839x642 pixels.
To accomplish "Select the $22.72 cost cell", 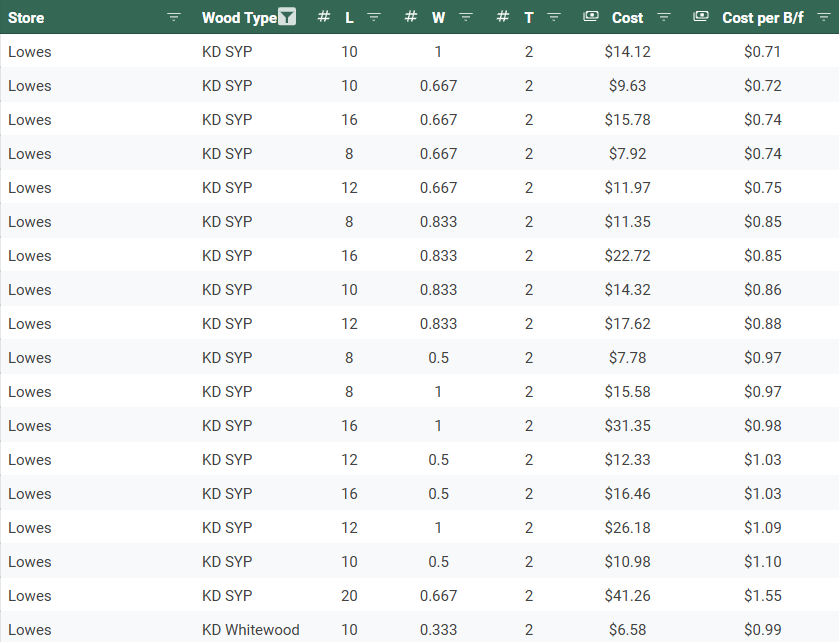I will point(628,256).
